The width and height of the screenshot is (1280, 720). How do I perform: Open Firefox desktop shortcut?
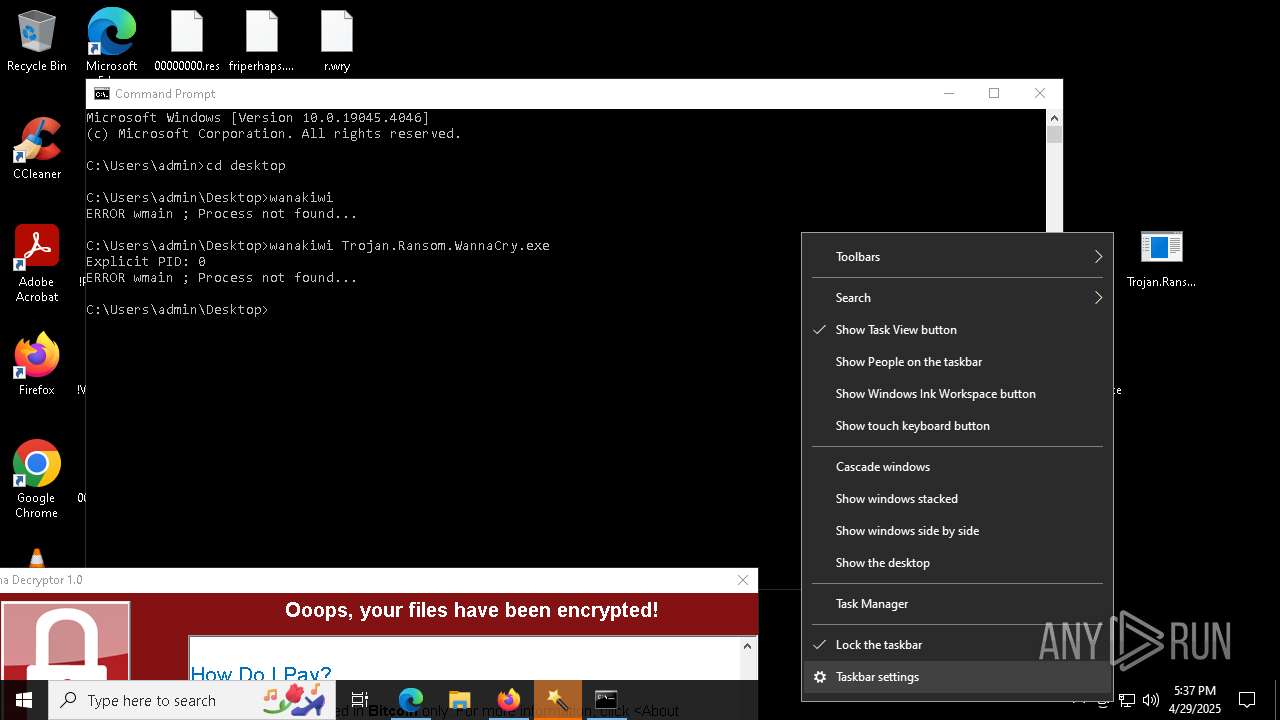pyautogui.click(x=37, y=364)
